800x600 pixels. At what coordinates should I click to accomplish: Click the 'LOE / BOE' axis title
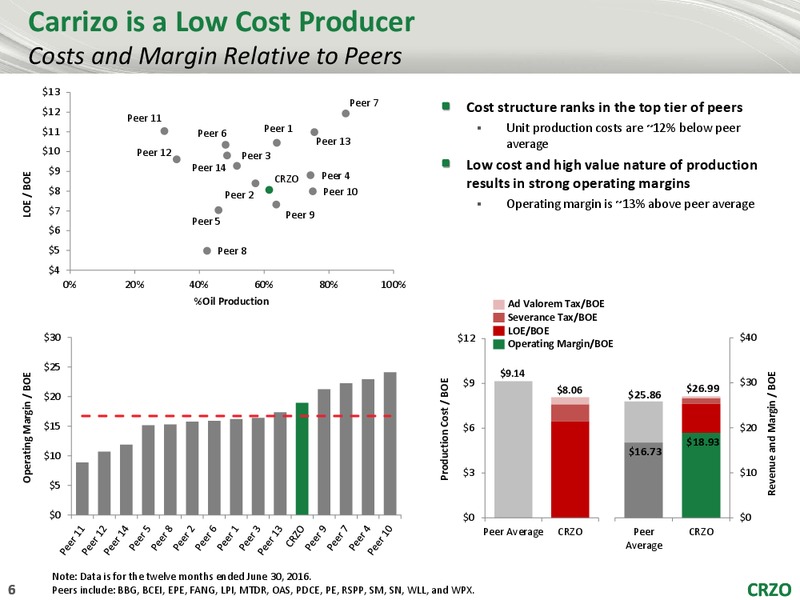click(x=27, y=194)
